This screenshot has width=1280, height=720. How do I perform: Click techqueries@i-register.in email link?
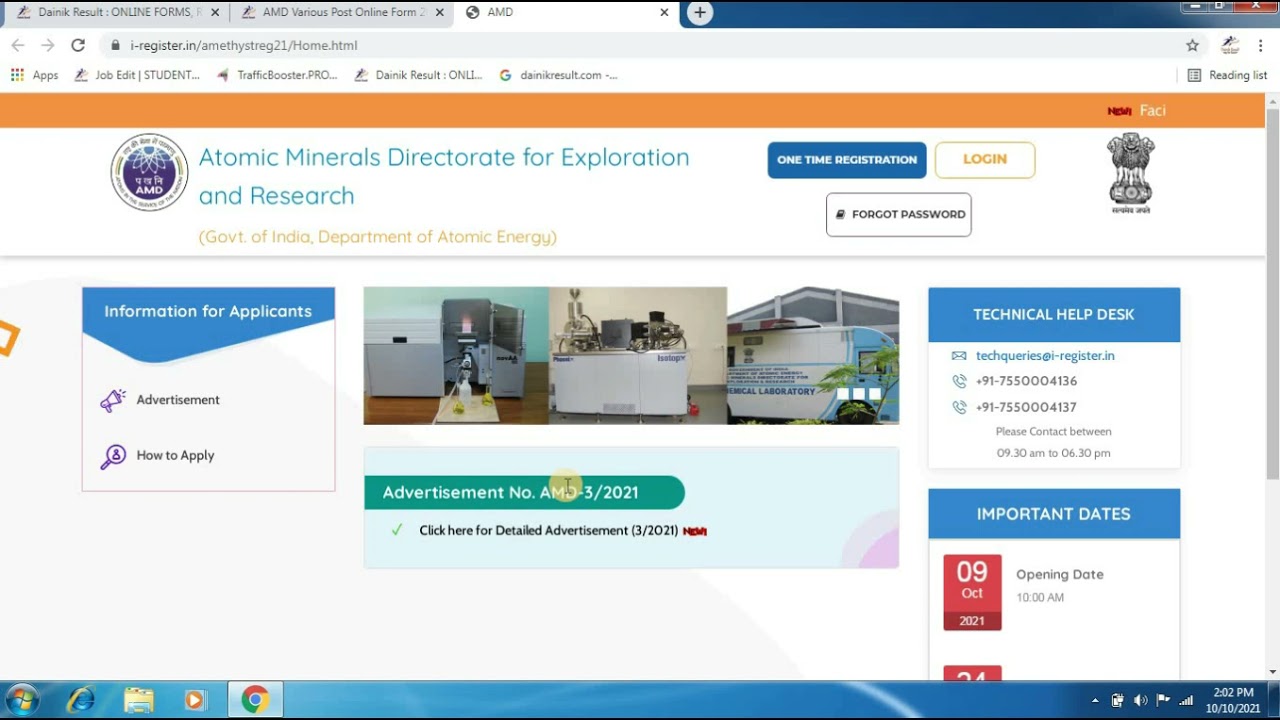1045,356
